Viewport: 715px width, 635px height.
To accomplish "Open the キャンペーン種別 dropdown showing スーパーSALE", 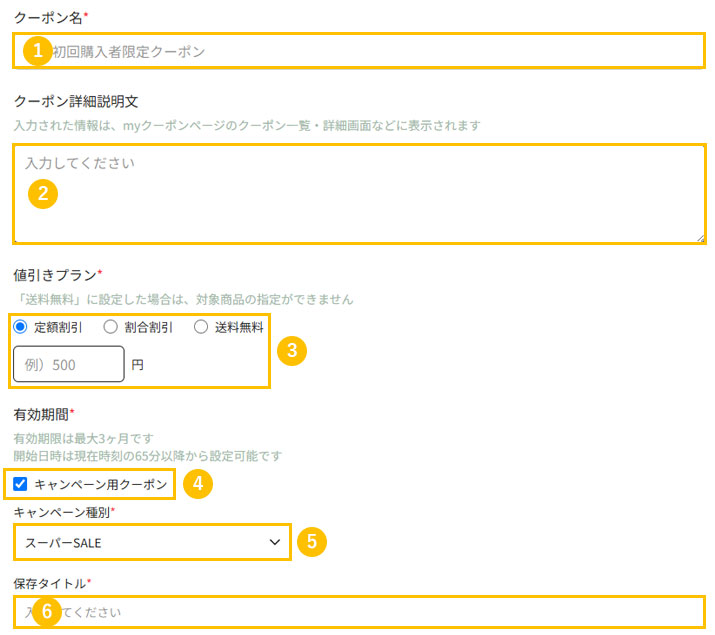I will point(152,542).
